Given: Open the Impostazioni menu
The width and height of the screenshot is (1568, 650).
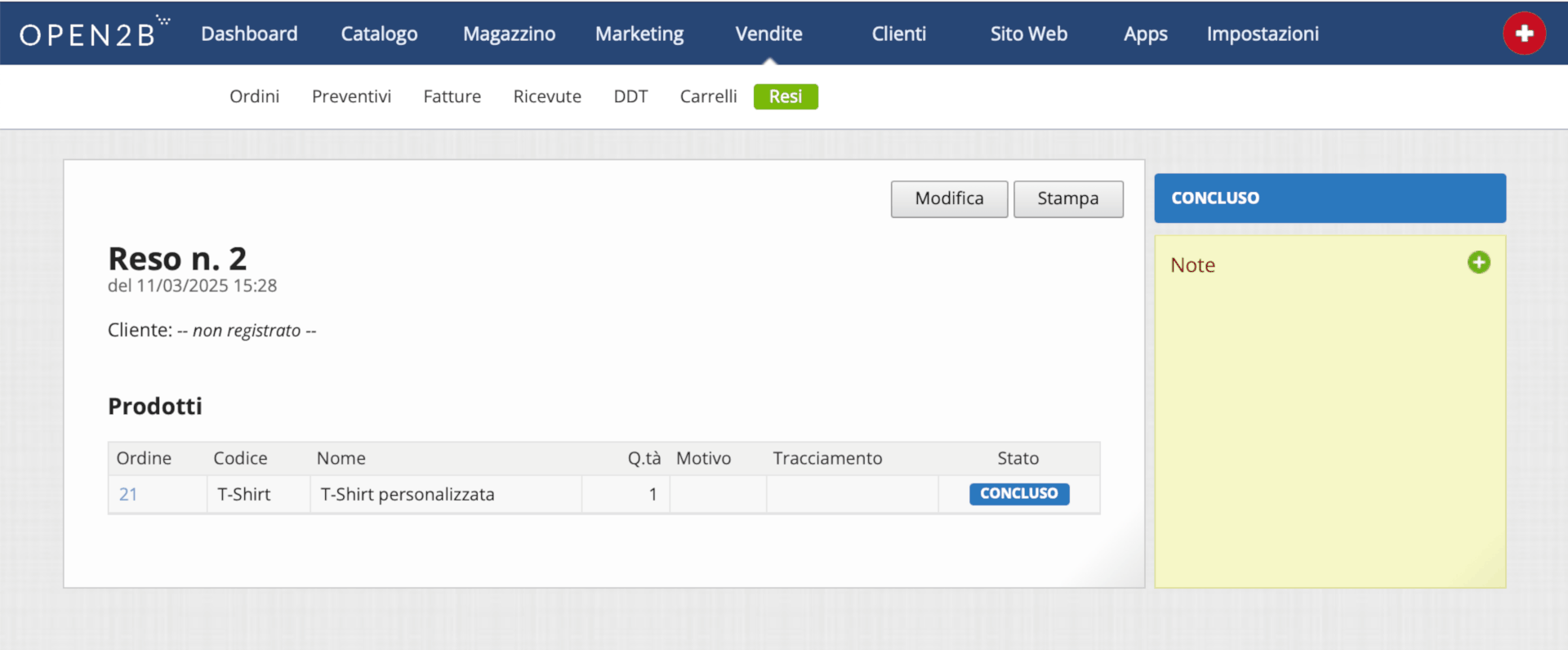Looking at the screenshot, I should pos(1263,33).
